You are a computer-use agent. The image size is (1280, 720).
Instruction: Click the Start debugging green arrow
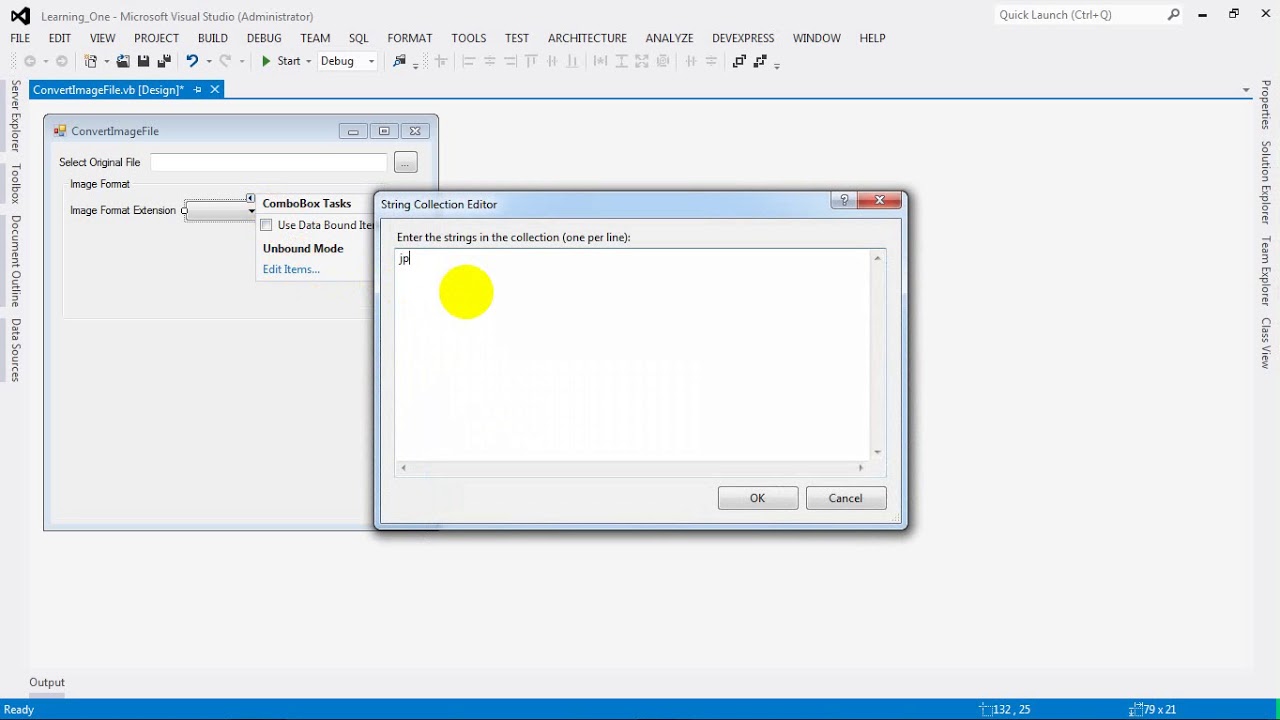267,61
